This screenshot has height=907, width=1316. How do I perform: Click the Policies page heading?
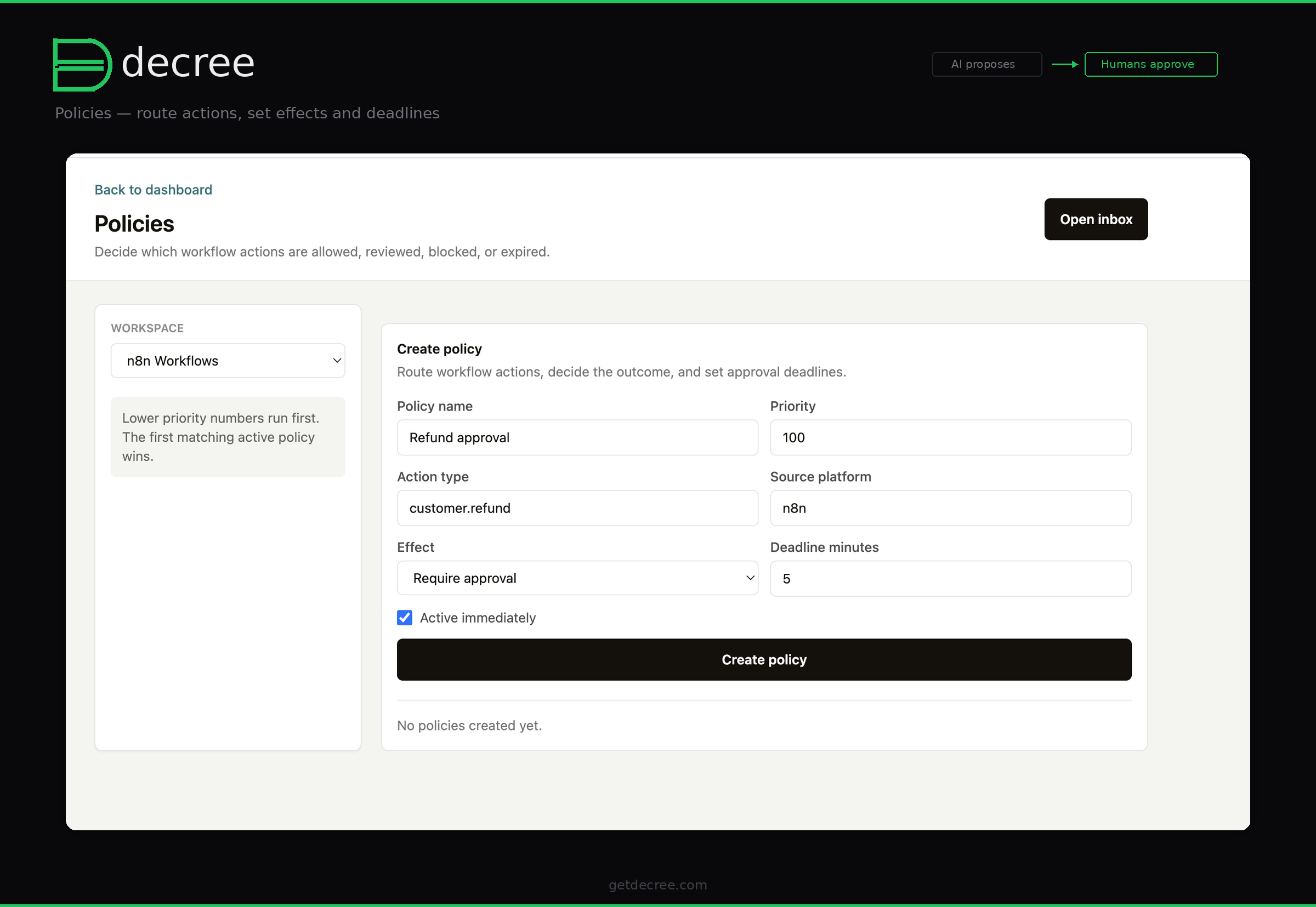tap(134, 224)
